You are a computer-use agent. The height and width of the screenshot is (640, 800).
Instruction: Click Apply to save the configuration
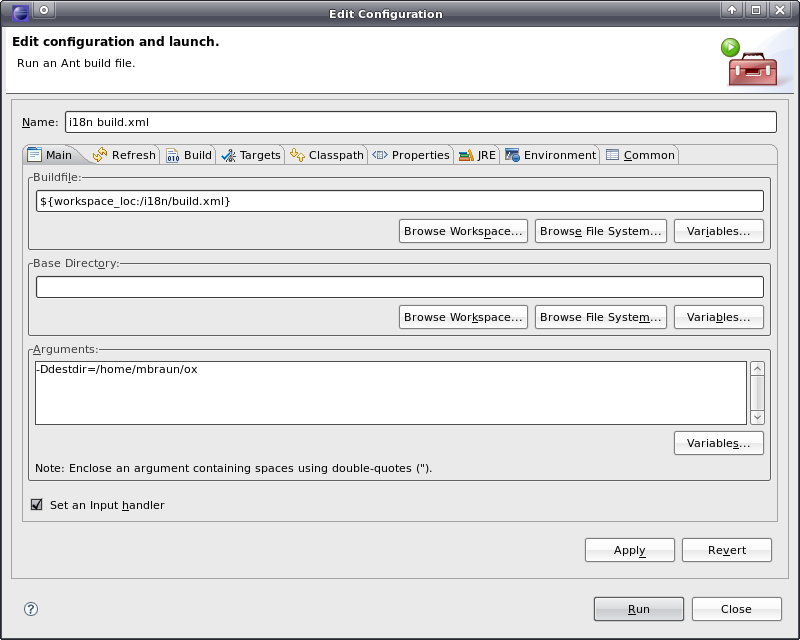[630, 550]
